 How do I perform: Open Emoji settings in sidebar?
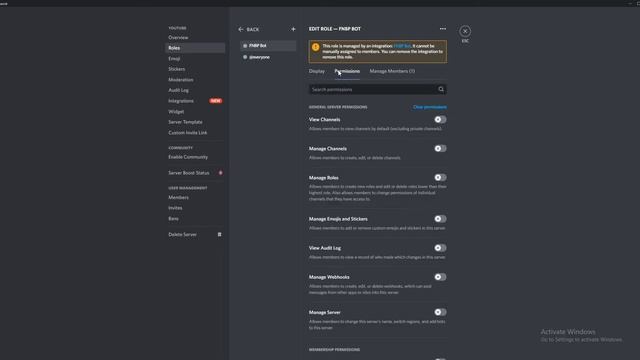pyautogui.click(x=195, y=59)
